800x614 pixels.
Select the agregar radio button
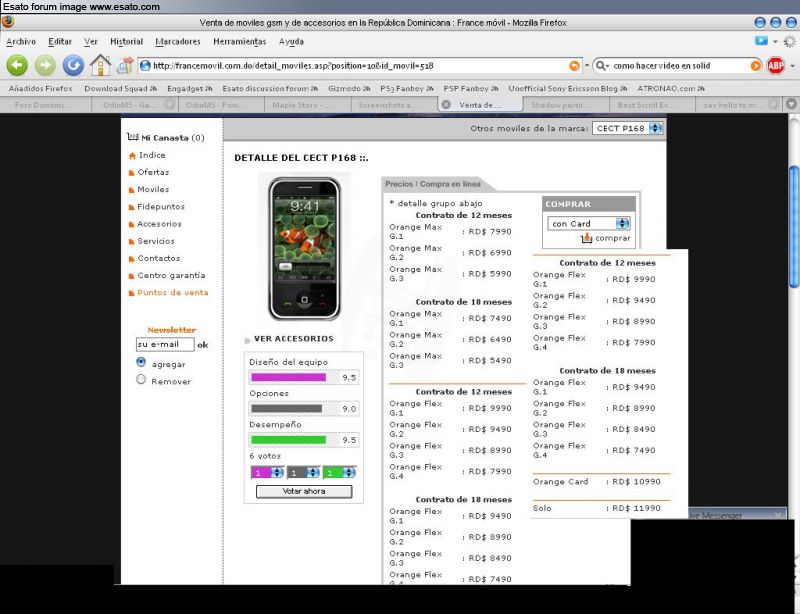click(141, 362)
